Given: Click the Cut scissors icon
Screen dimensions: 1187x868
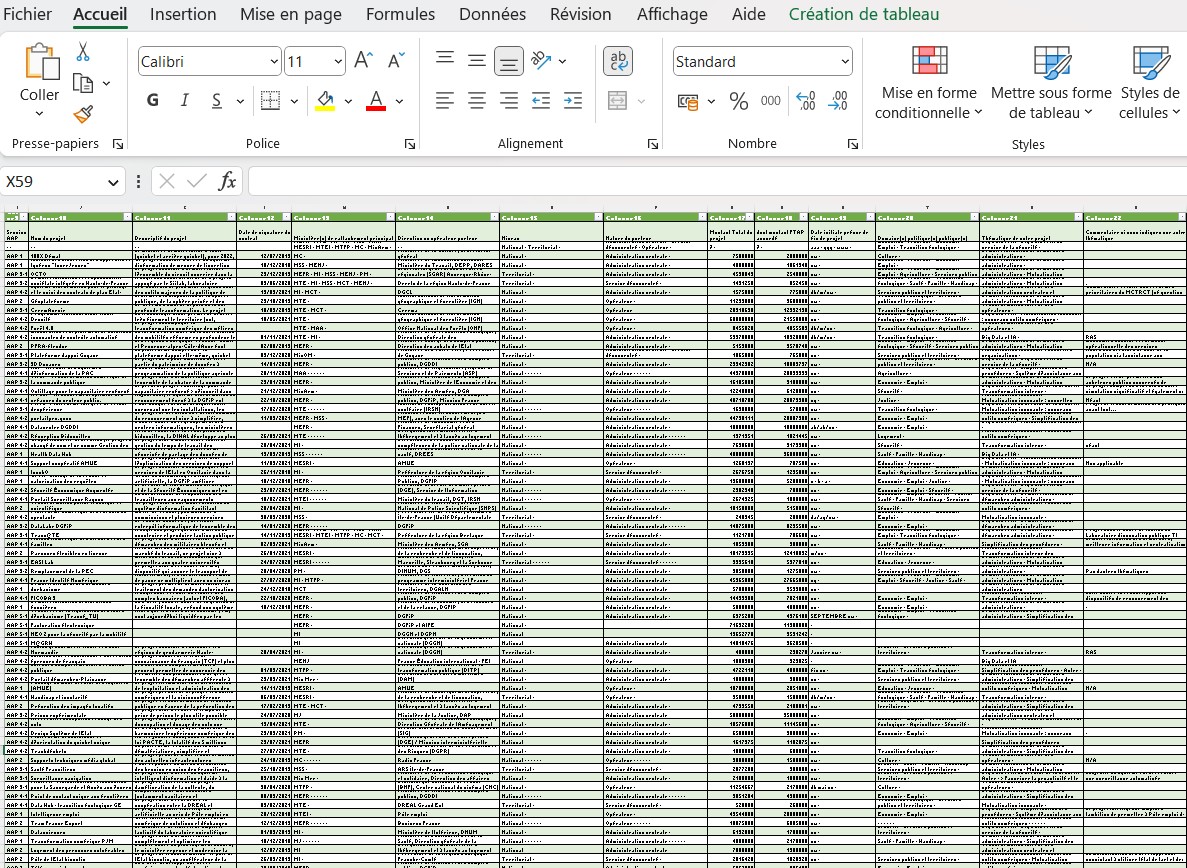Looking at the screenshot, I should point(83,52).
